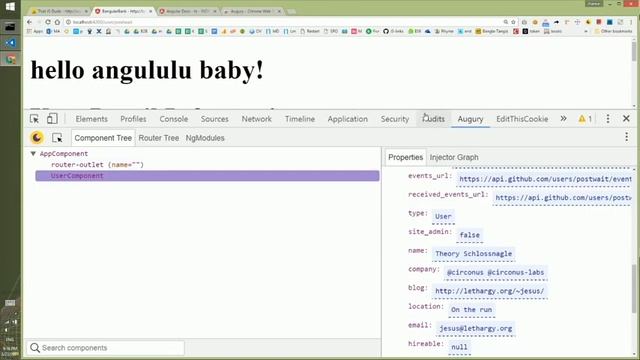Select the highlighted UserComponent node

click(207, 176)
